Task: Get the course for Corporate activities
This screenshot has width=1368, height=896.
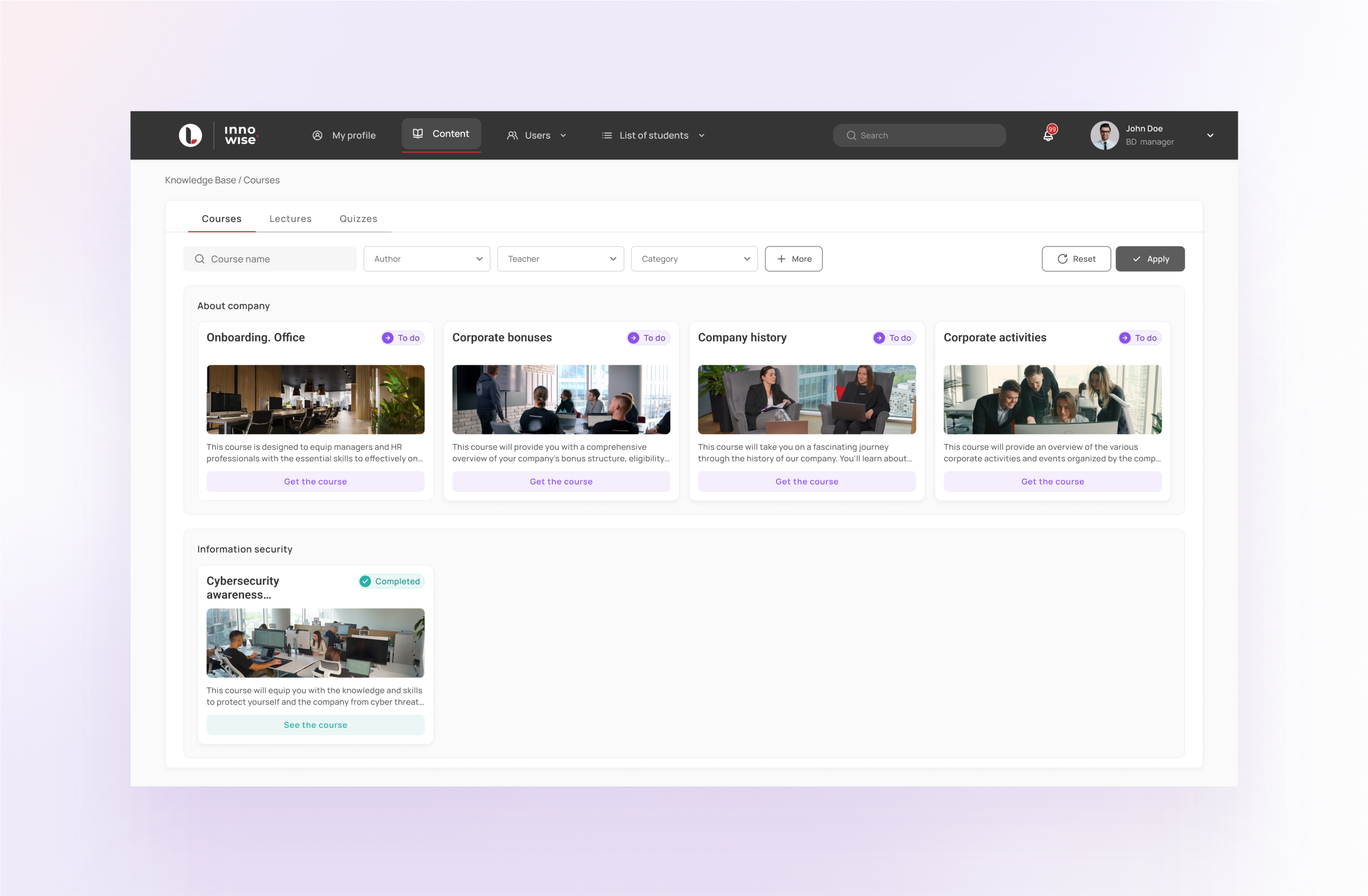Action: [1052, 481]
